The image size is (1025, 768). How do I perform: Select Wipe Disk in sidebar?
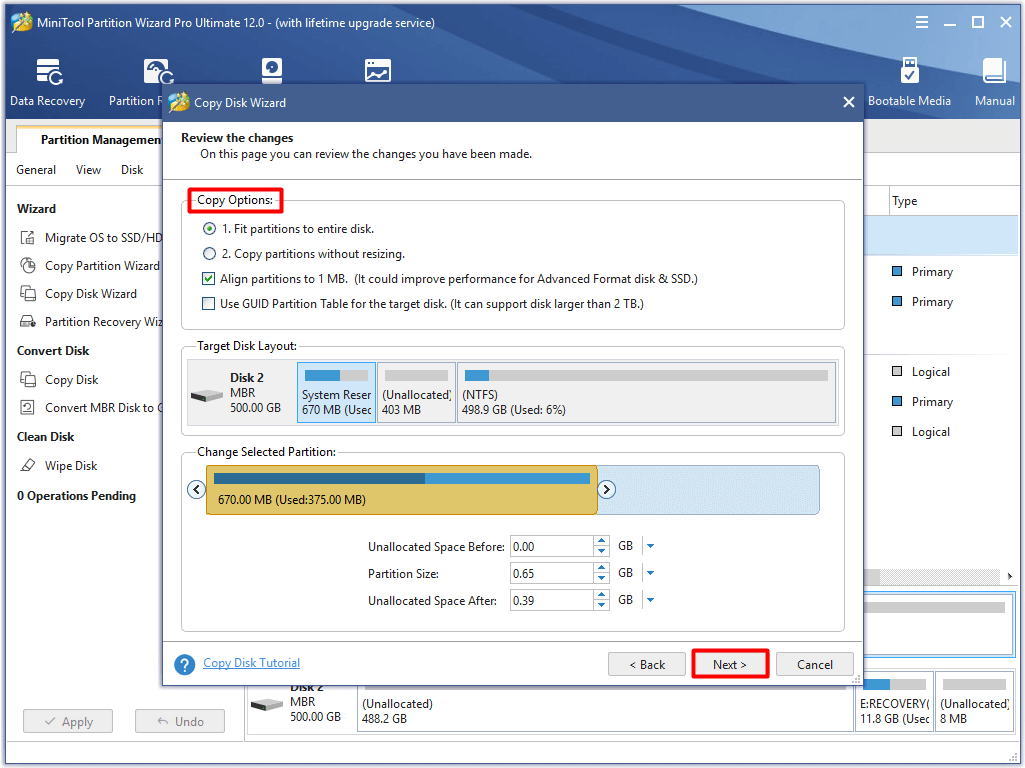pos(71,466)
